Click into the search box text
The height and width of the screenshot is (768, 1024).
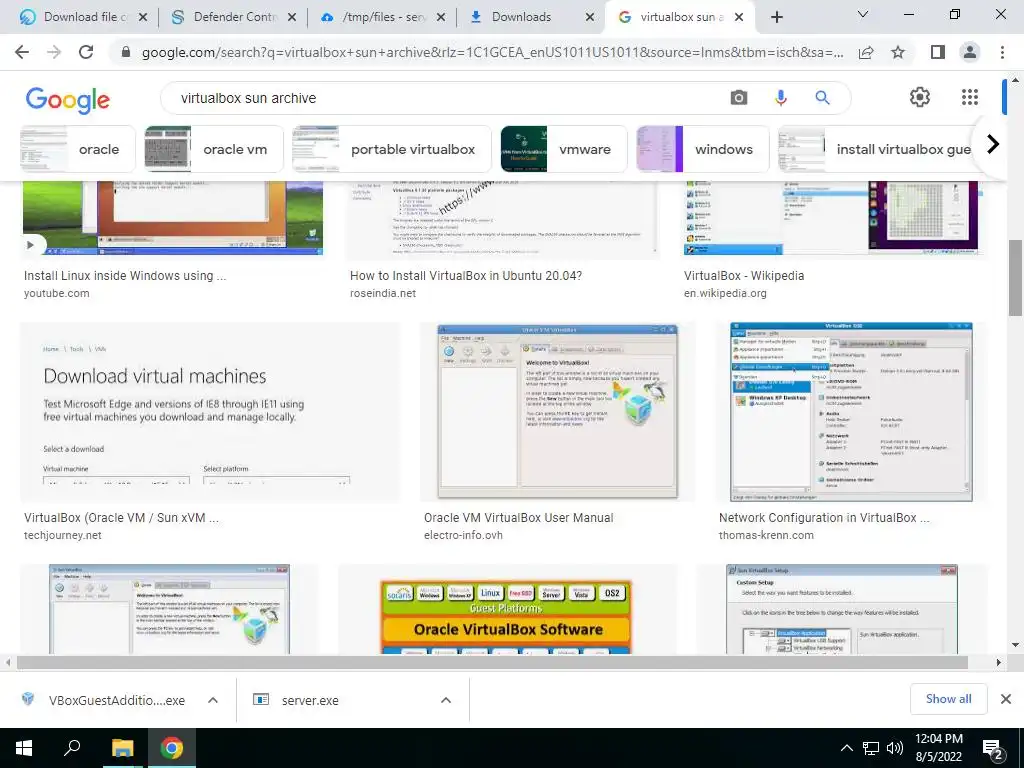click(248, 98)
